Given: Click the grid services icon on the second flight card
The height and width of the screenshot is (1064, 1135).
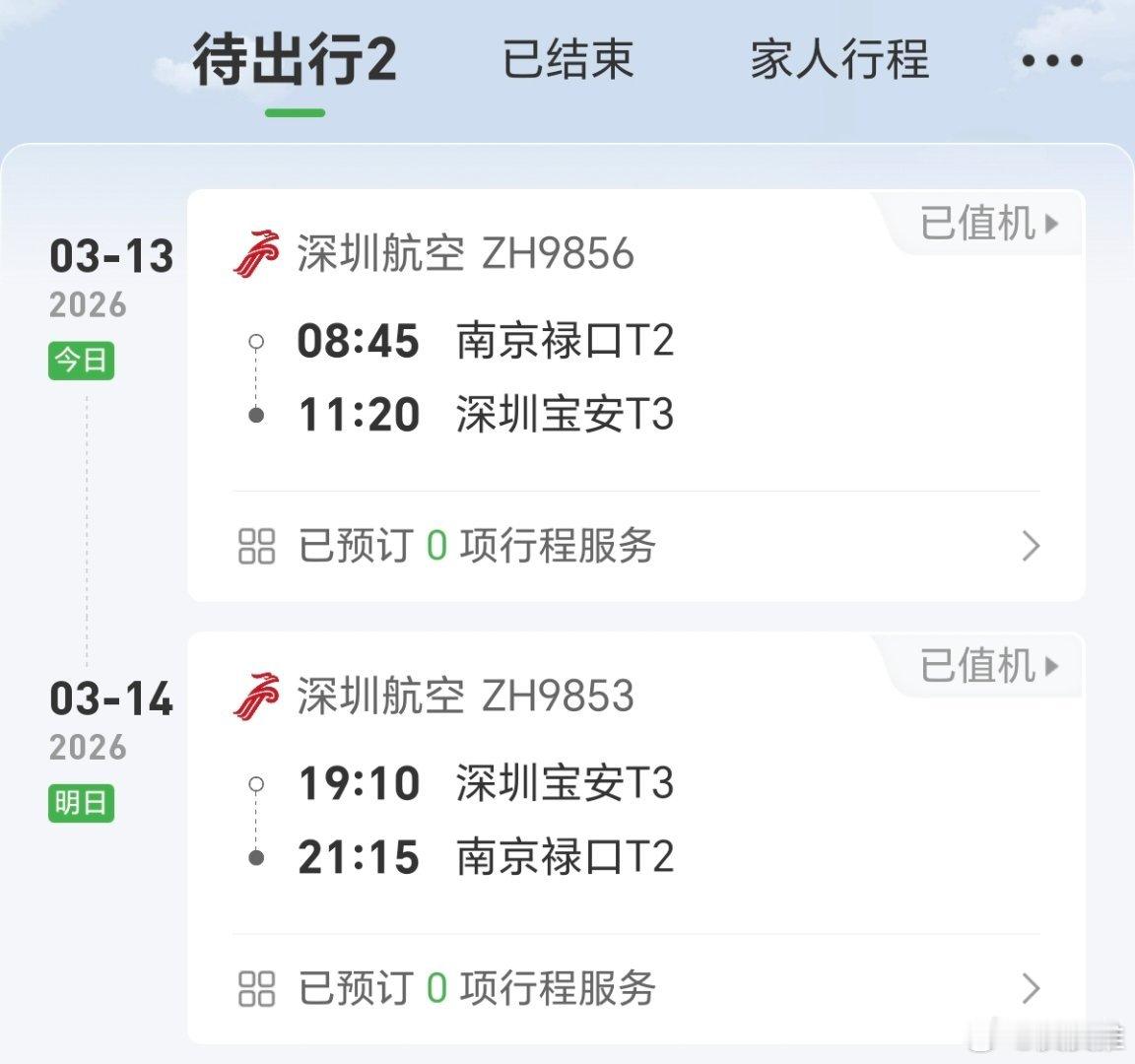Looking at the screenshot, I should pos(256,988).
